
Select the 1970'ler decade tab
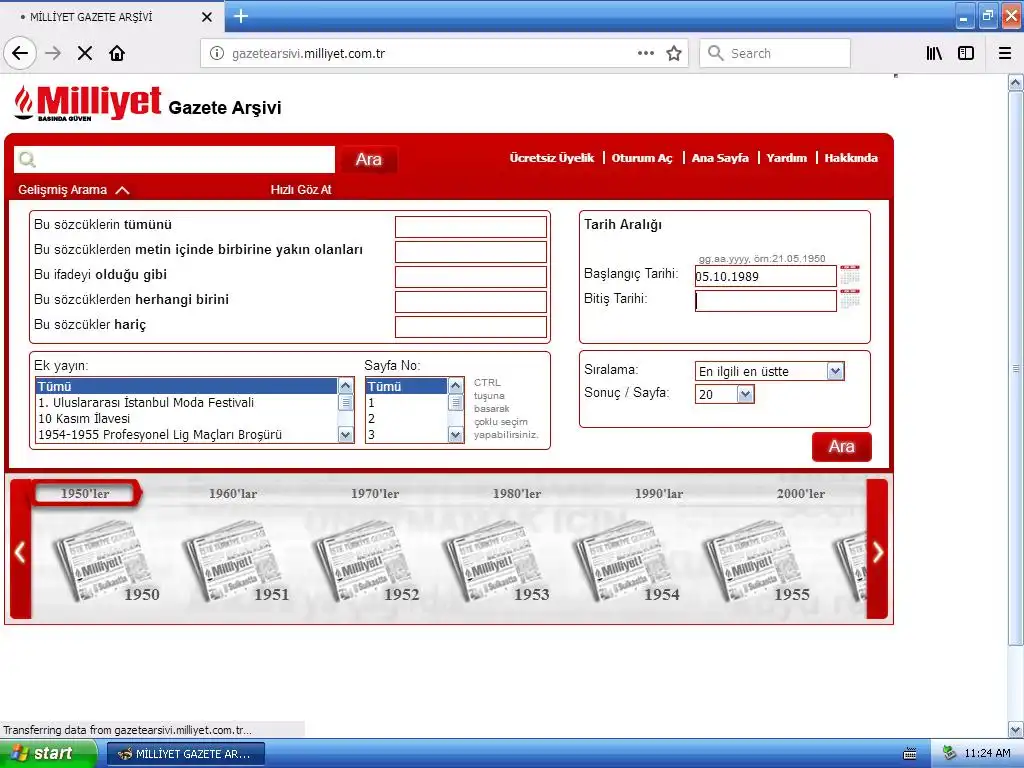(375, 494)
